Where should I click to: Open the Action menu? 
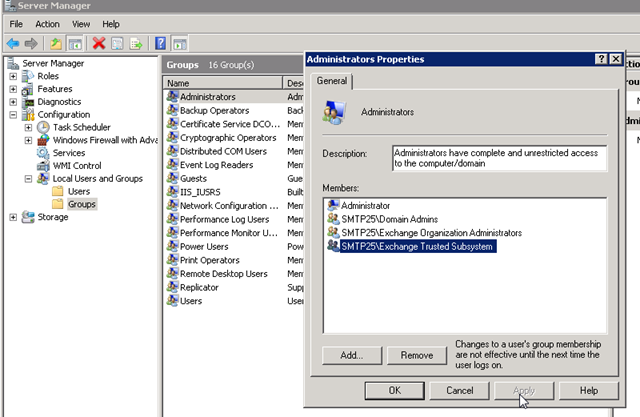pyautogui.click(x=47, y=24)
